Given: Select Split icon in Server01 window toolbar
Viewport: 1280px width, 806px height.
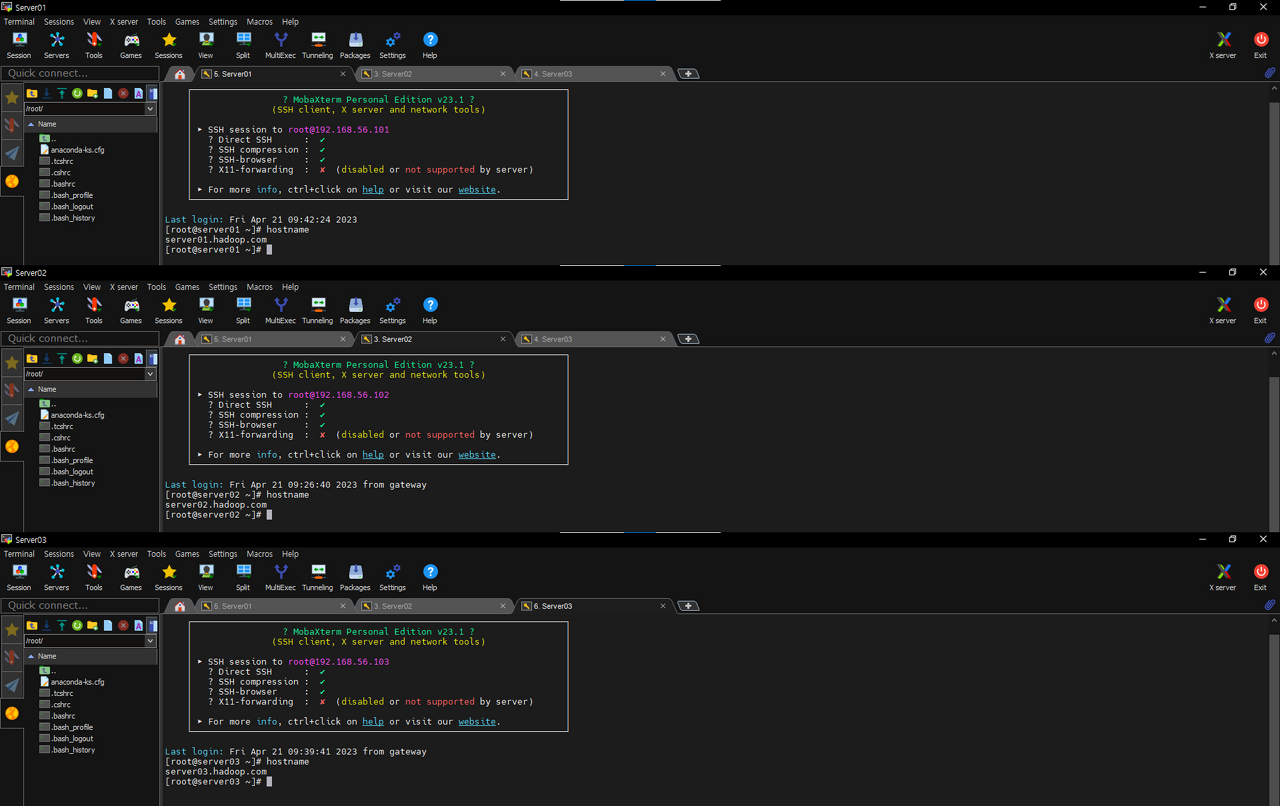Looking at the screenshot, I should tap(243, 45).
